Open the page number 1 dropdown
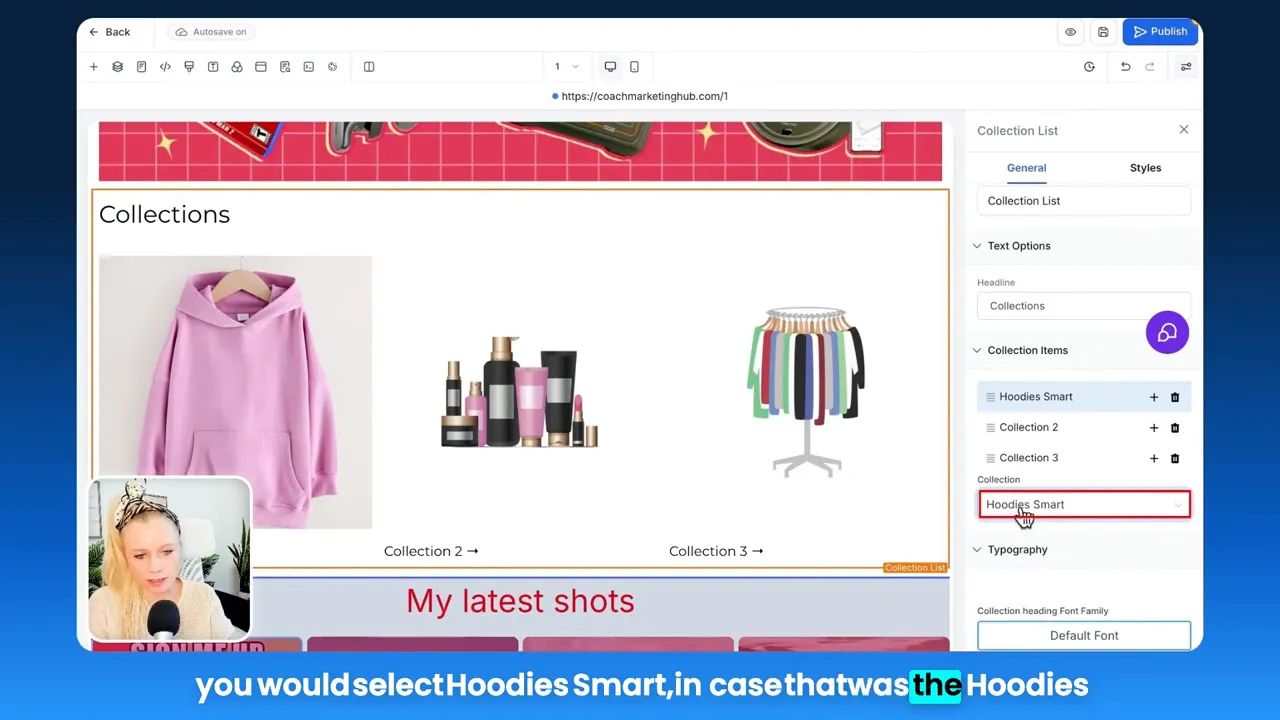This screenshot has width=1280, height=720. [x=566, y=67]
